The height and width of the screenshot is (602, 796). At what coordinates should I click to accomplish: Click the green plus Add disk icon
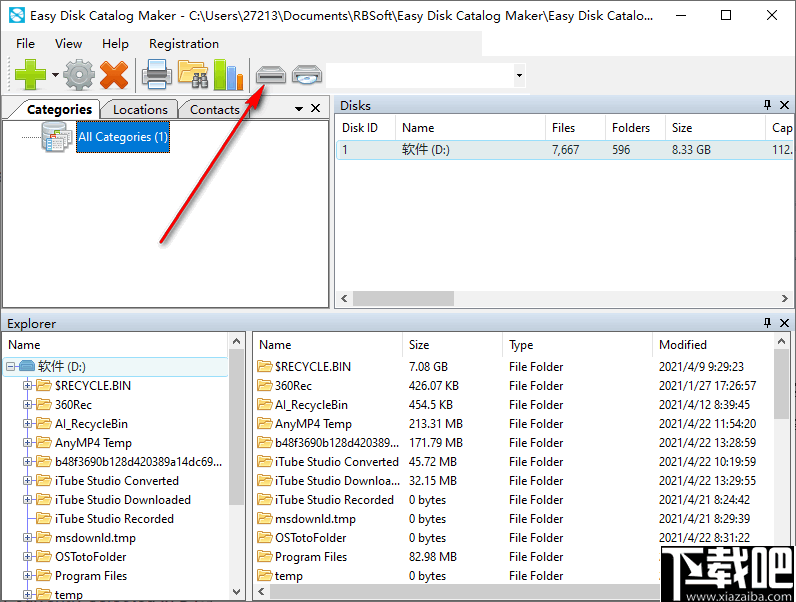point(30,75)
